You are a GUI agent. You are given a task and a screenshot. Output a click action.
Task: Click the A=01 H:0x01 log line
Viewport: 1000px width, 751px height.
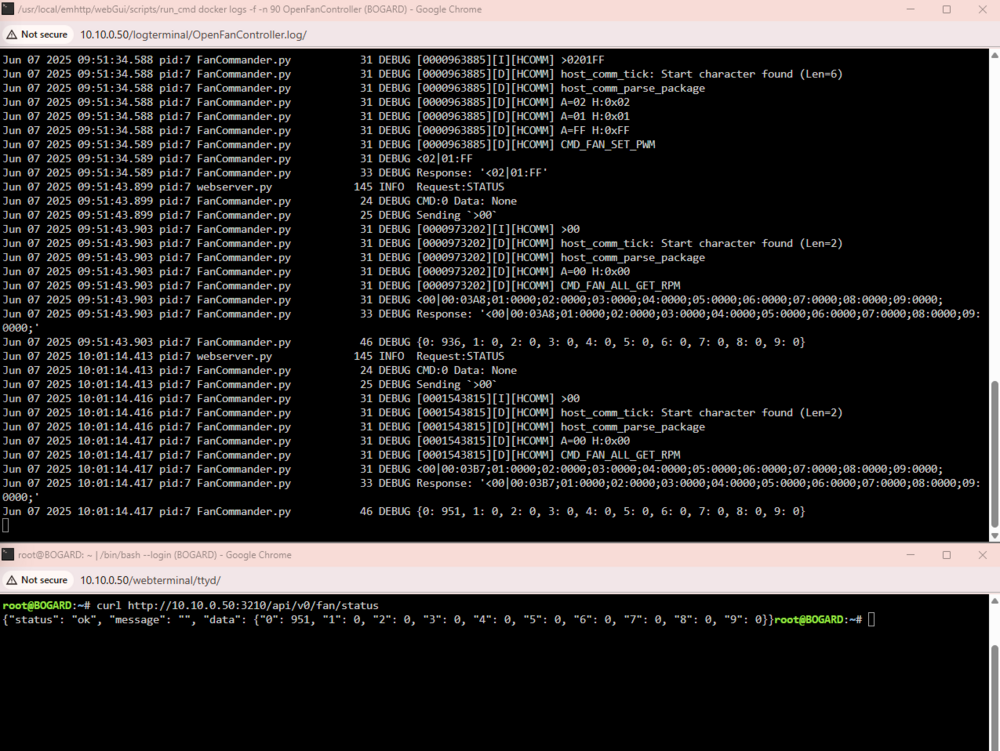point(316,116)
